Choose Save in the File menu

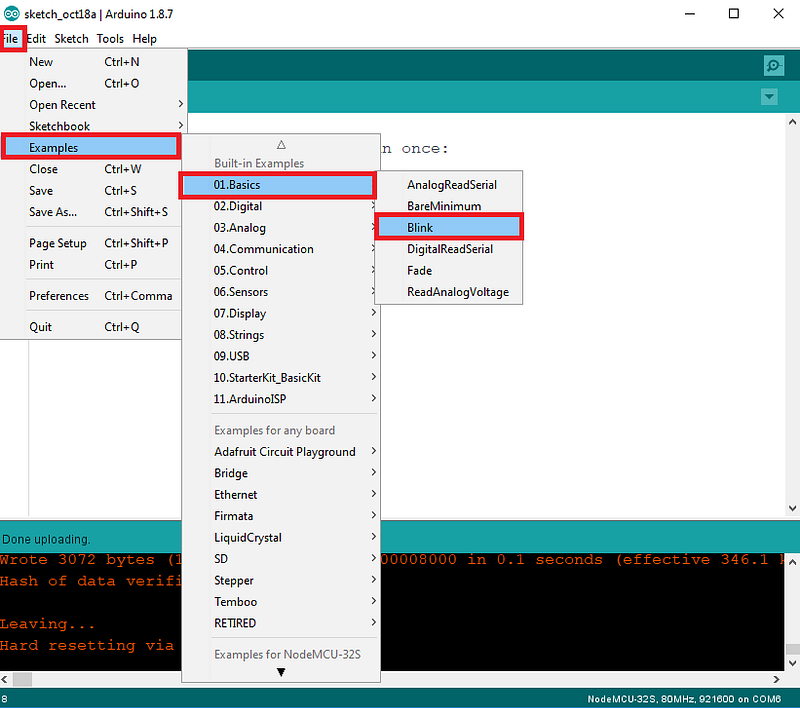[91, 190]
